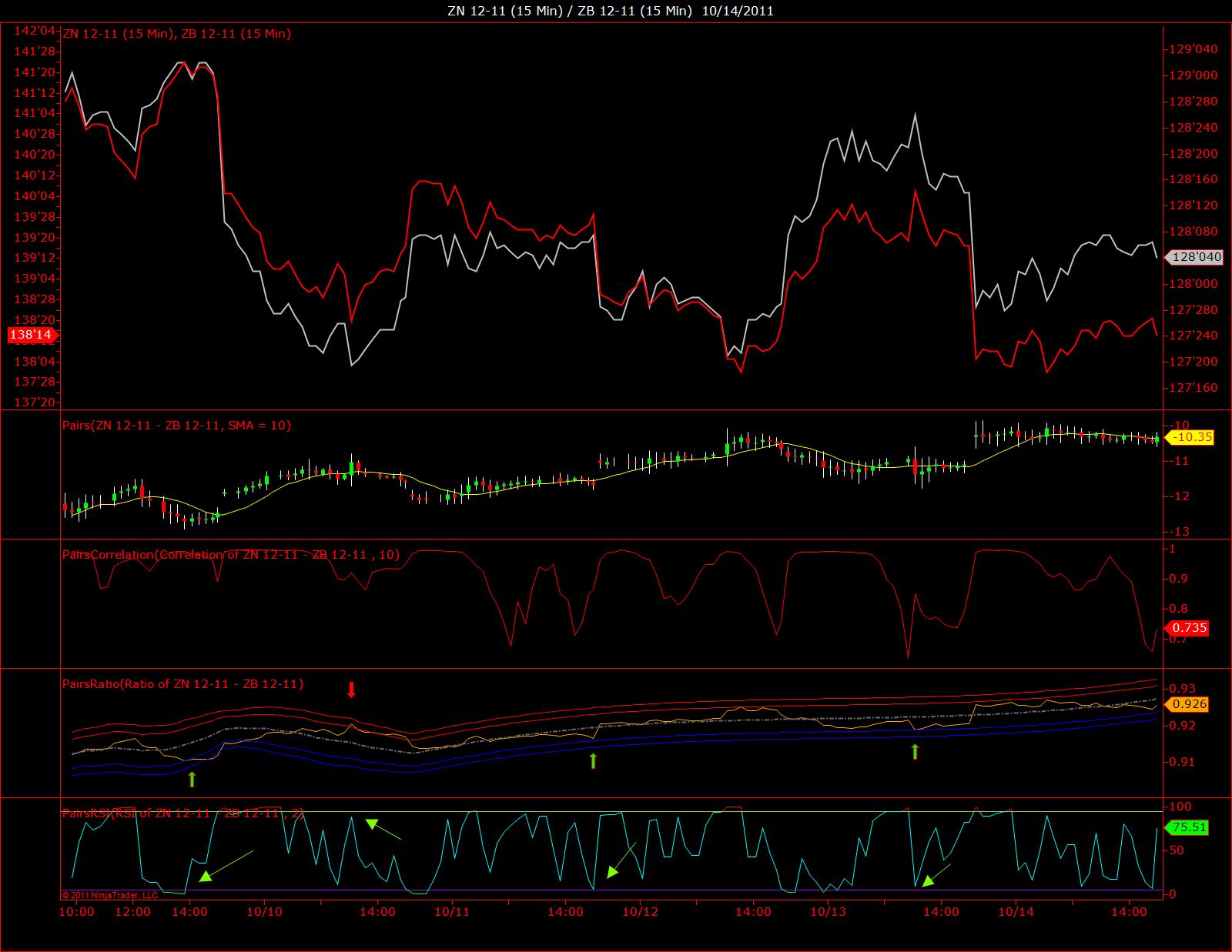Screen dimensions: 1232x952
Task: Click the RSI arrowhead on 10/13 afternoon
Action: pyautogui.click(x=928, y=880)
